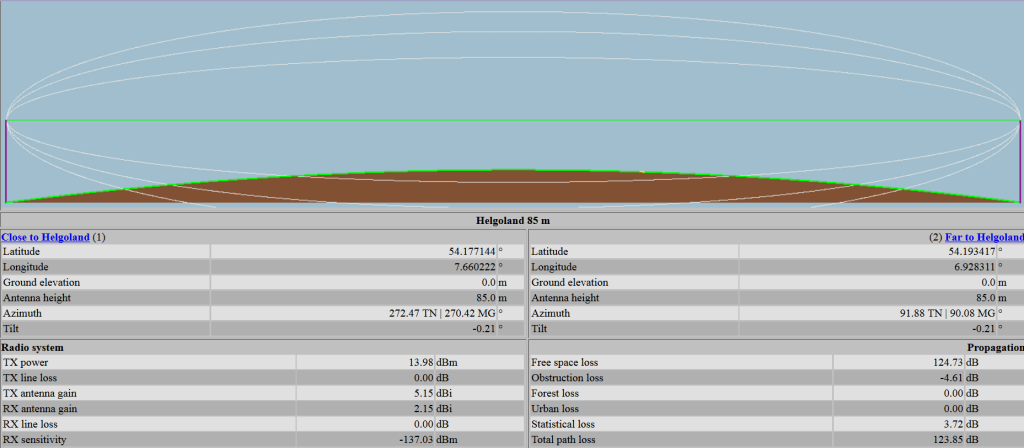The width and height of the screenshot is (1024, 448).
Task: Select longitude value 7.660222
Action: 472,267
